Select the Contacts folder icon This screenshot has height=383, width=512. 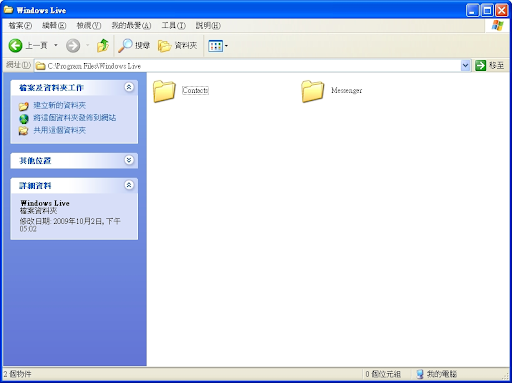coord(164,91)
